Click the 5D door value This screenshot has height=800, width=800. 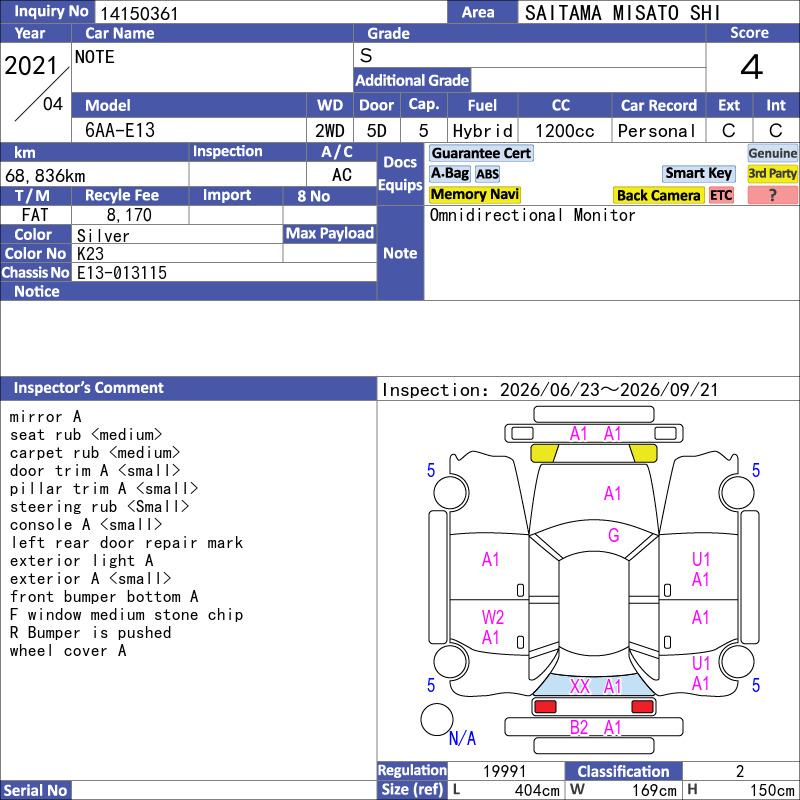click(x=377, y=131)
